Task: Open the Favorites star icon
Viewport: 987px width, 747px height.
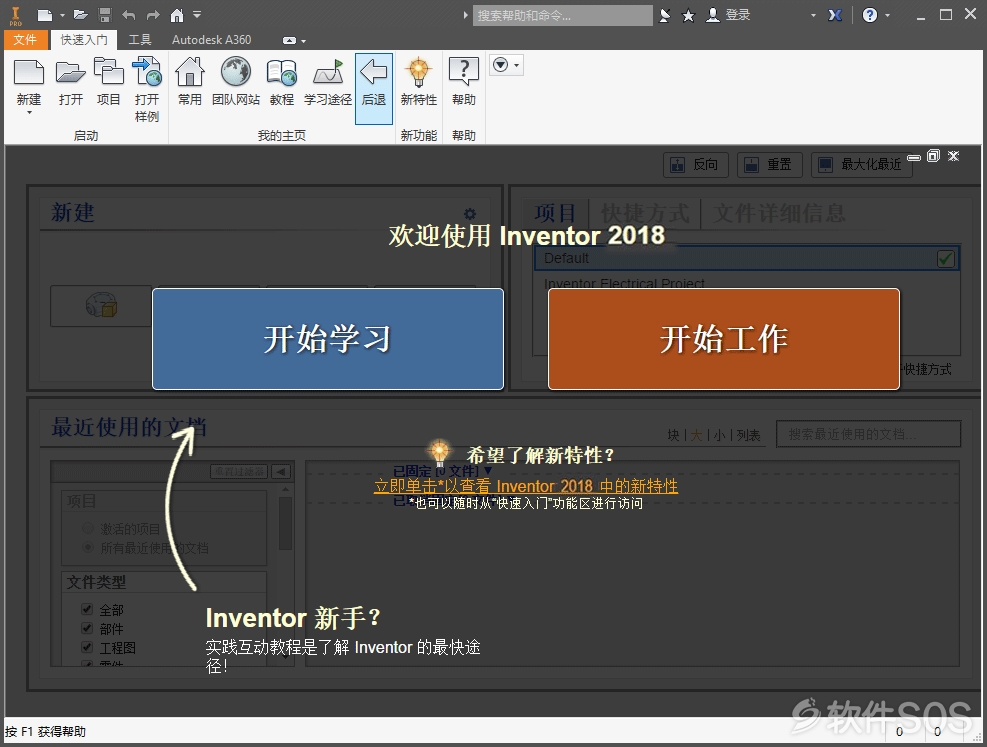Action: (689, 15)
